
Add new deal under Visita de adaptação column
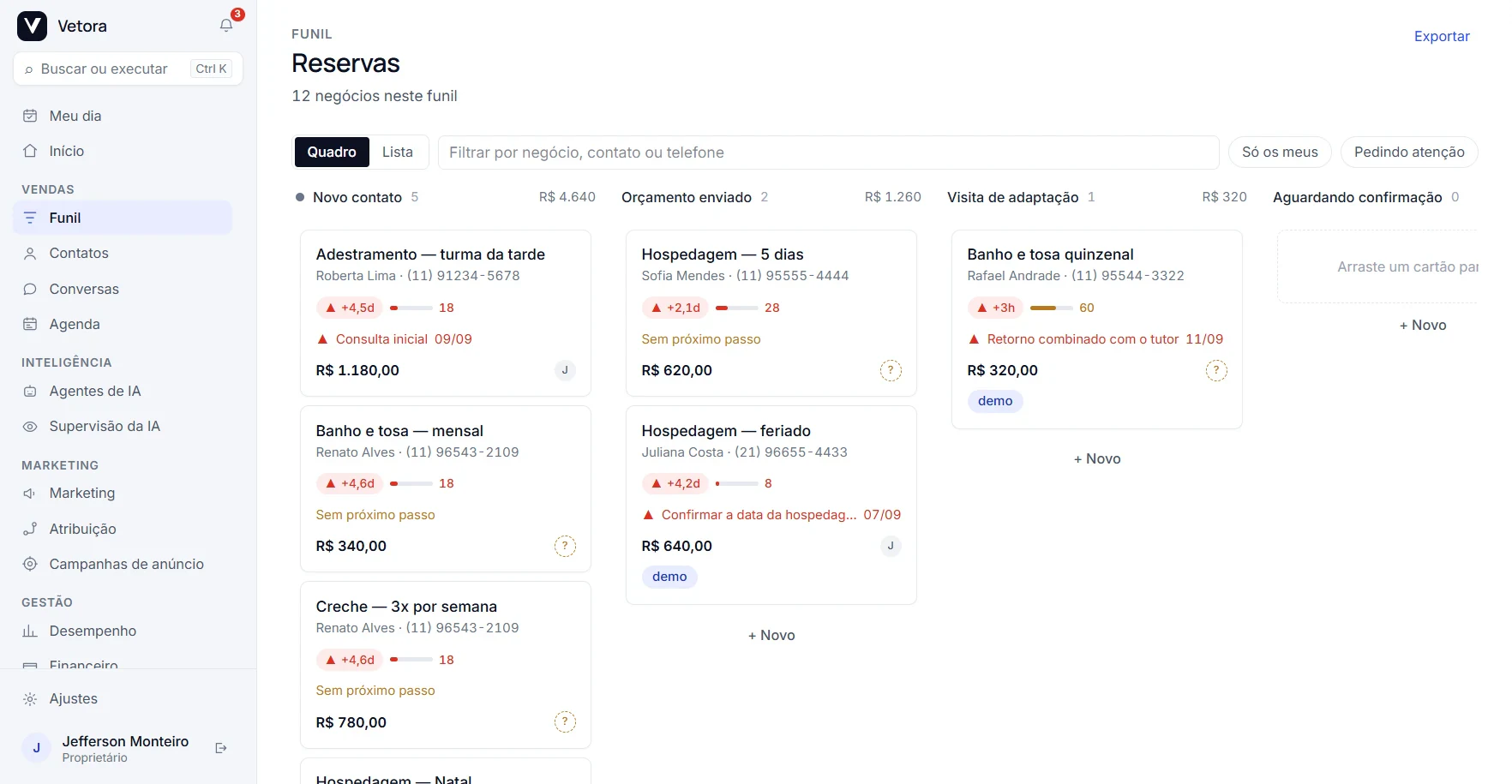point(1097,458)
